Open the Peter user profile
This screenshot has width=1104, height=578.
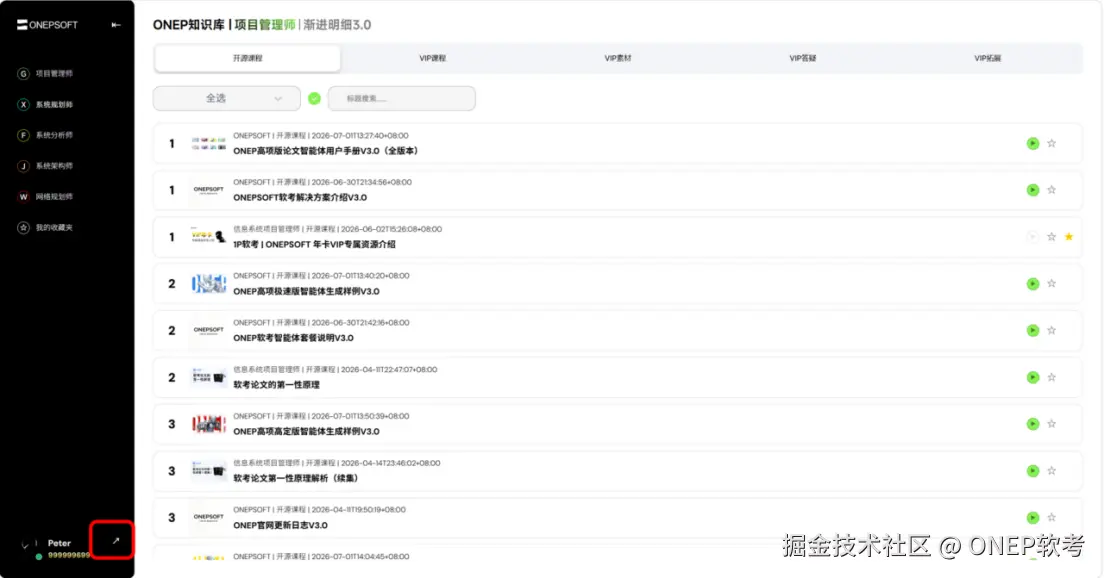coord(60,543)
